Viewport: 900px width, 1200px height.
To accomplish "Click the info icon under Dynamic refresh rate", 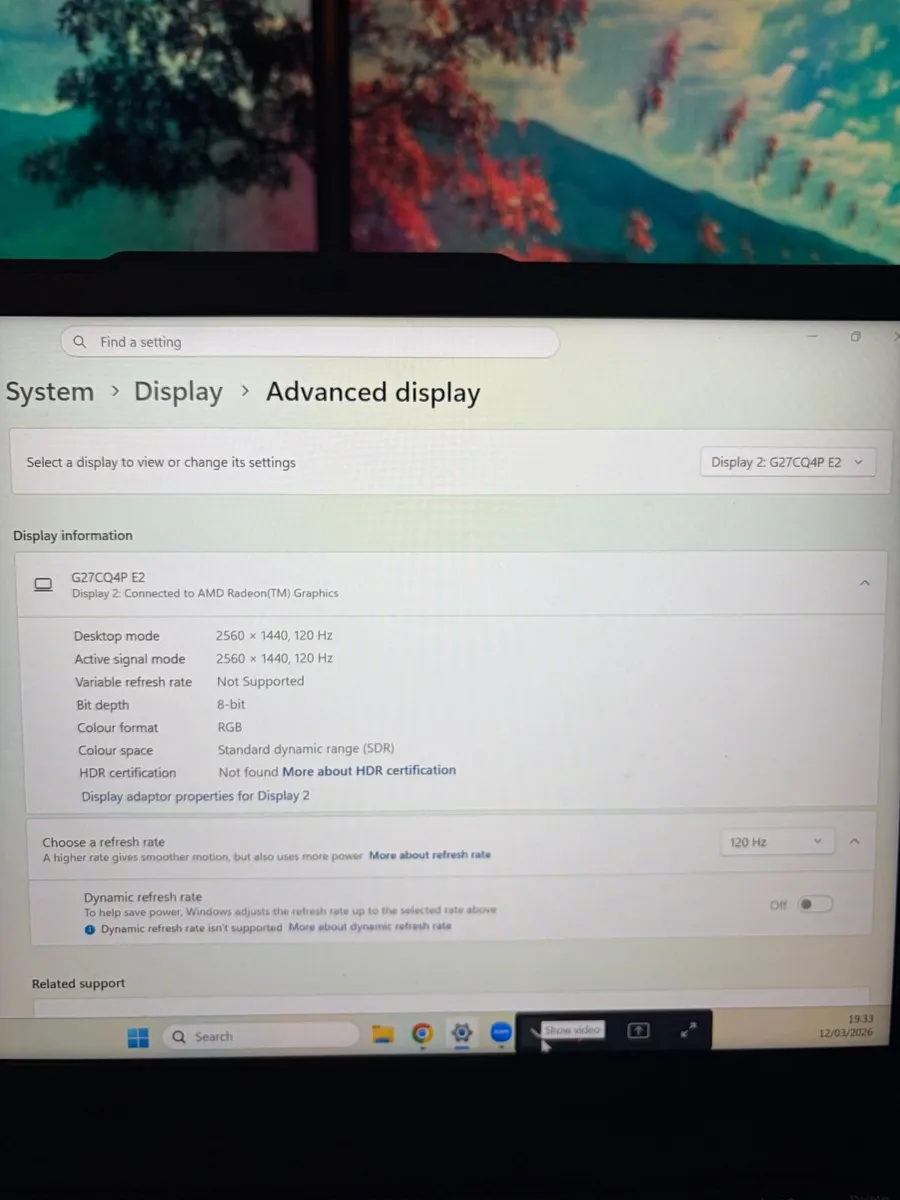I will tap(90, 929).
